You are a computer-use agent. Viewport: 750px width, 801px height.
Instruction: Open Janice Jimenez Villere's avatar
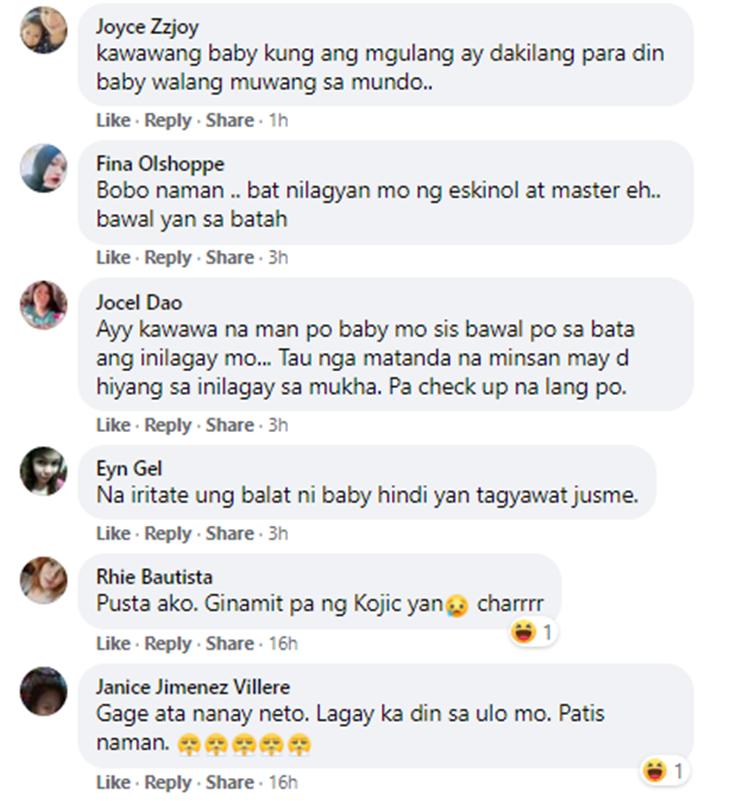pos(43,691)
